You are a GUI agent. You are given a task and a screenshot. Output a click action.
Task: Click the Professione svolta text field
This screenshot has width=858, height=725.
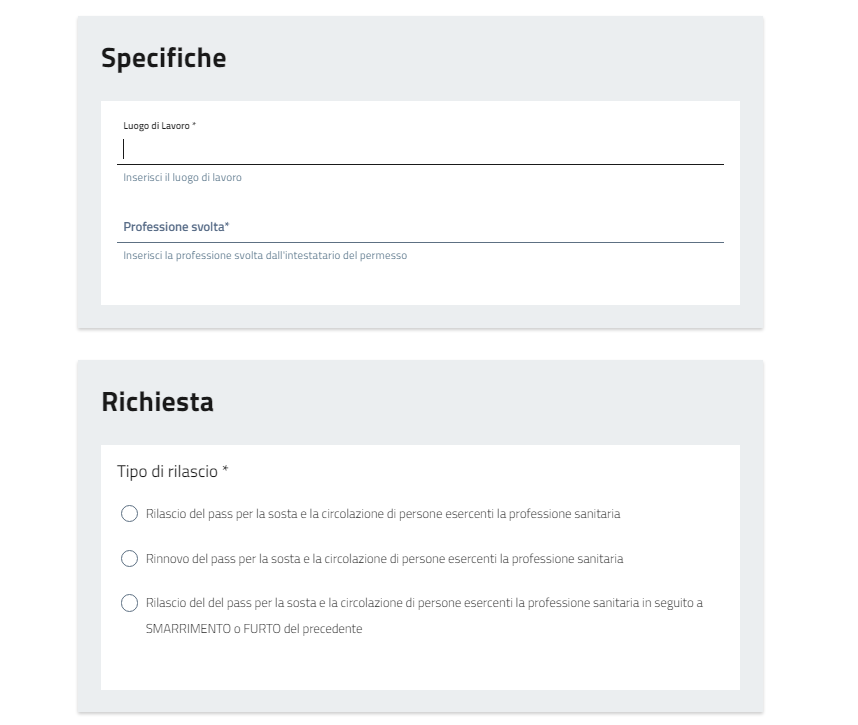[420, 228]
